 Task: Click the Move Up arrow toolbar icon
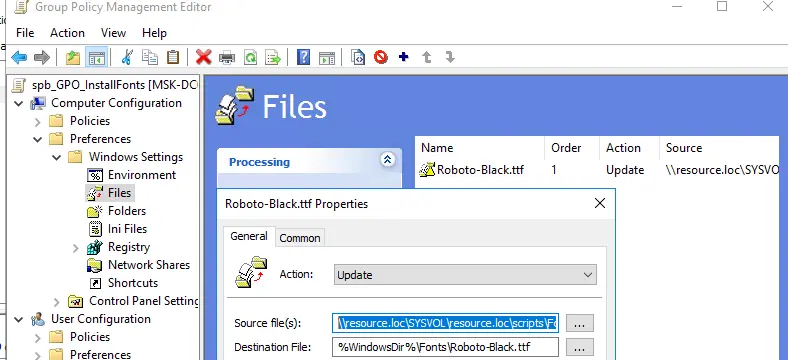[x=427, y=57]
